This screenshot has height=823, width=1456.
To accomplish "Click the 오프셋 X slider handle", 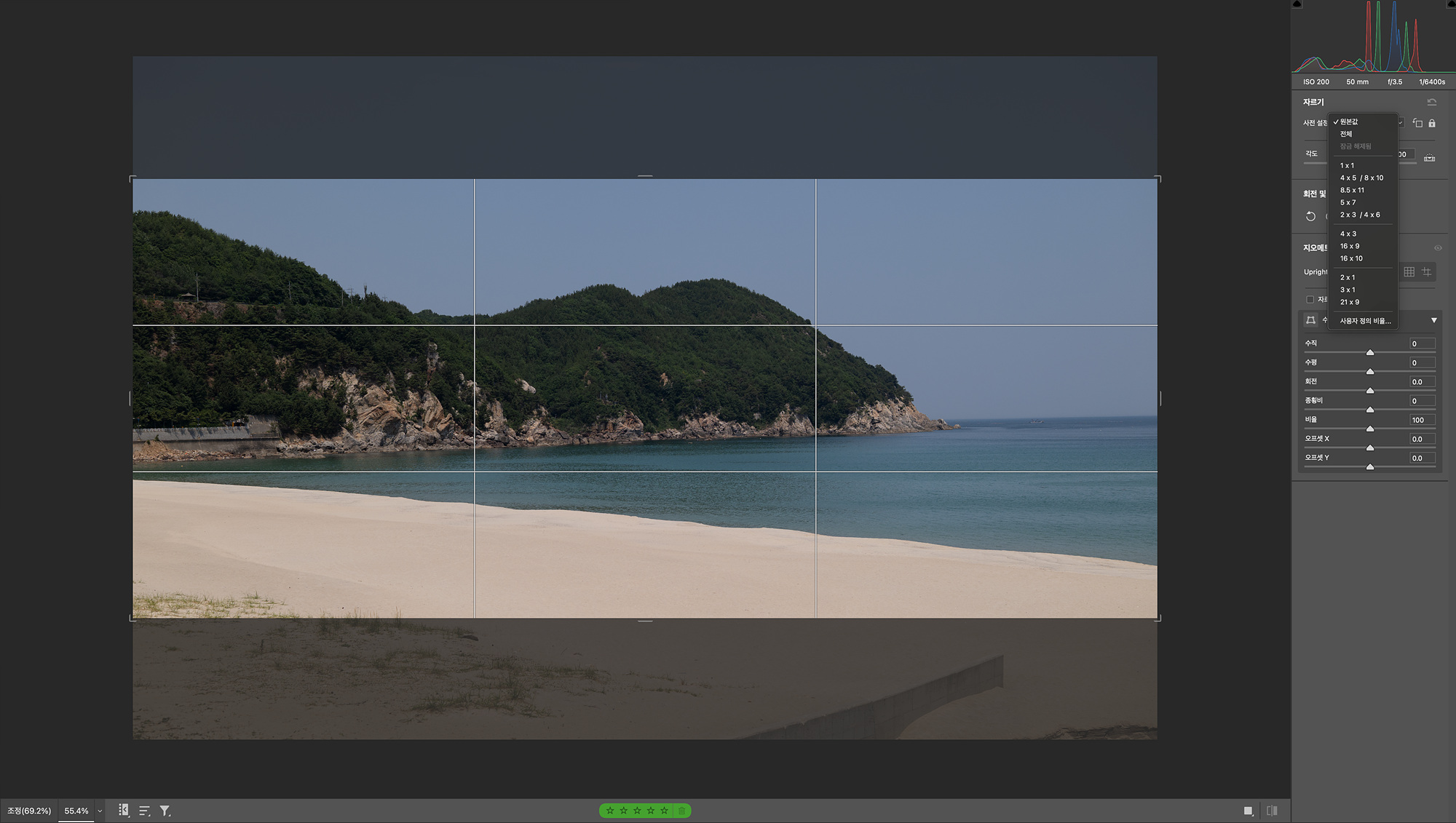I will [1369, 448].
